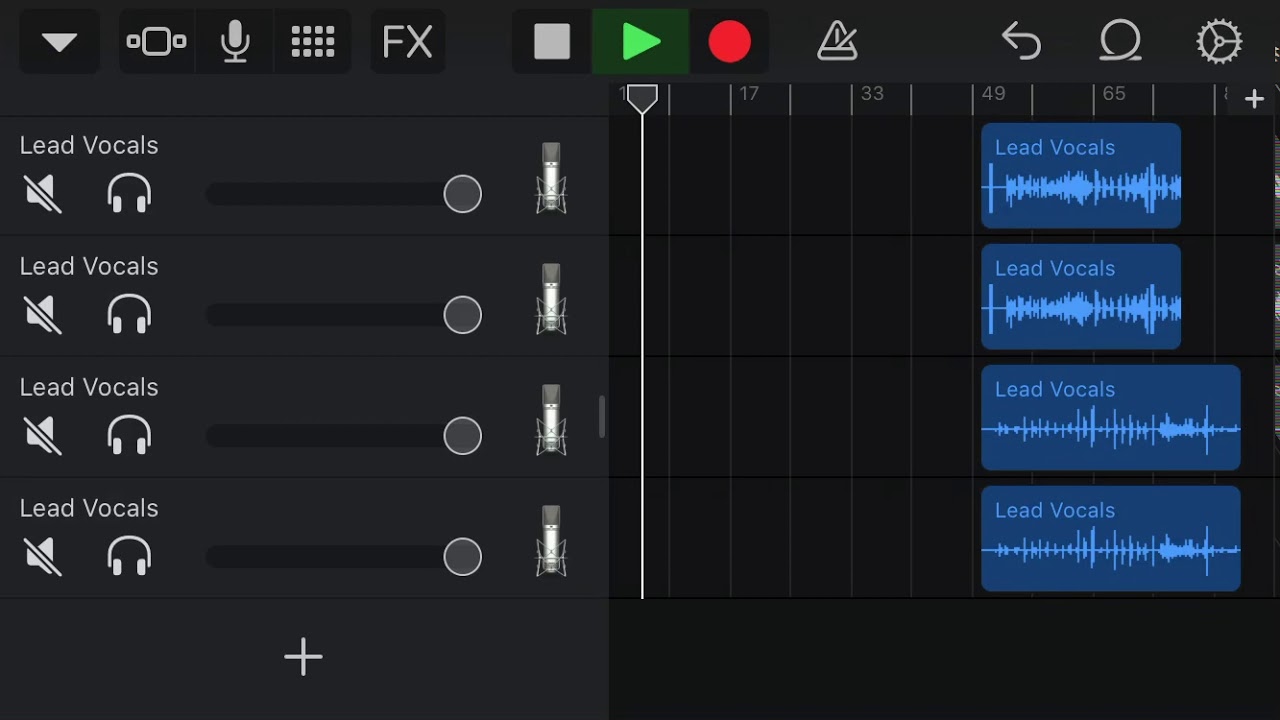Open the Live Loops grid
The height and width of the screenshot is (720, 1280).
coord(312,41)
